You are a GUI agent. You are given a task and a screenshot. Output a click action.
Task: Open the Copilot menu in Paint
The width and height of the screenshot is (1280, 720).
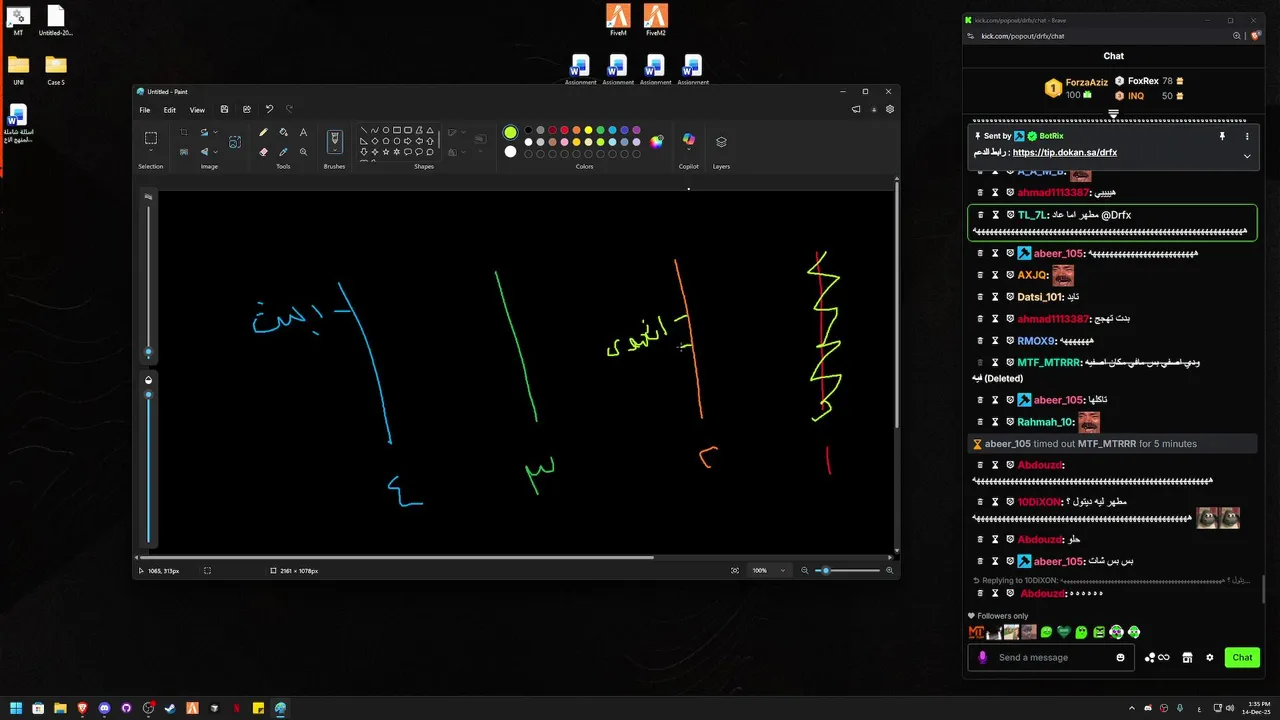(688, 140)
